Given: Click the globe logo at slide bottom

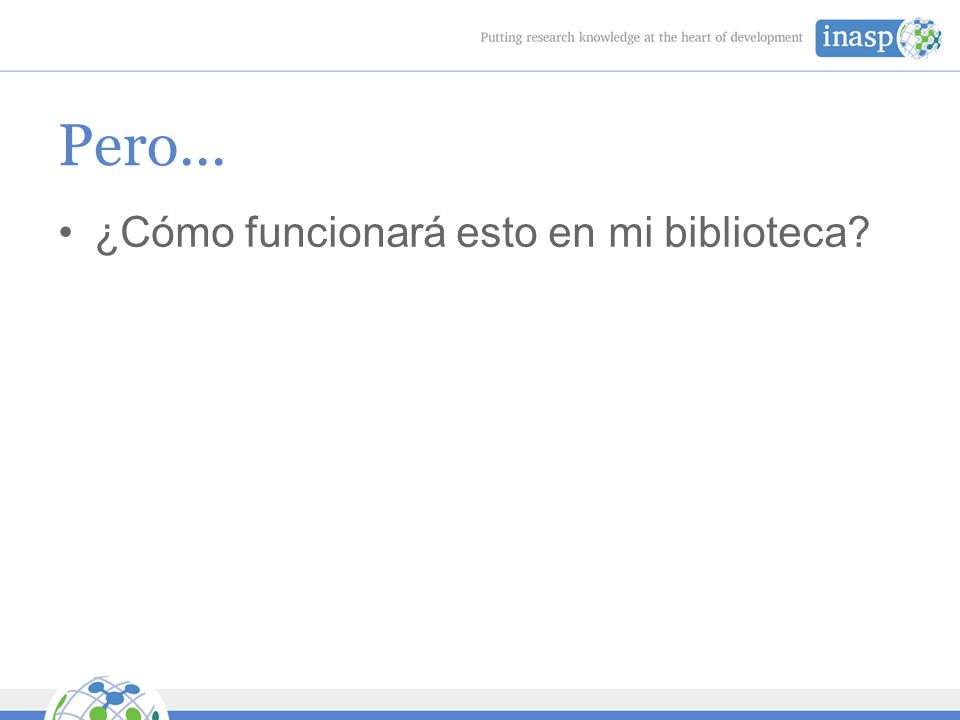Looking at the screenshot, I should 107,698.
